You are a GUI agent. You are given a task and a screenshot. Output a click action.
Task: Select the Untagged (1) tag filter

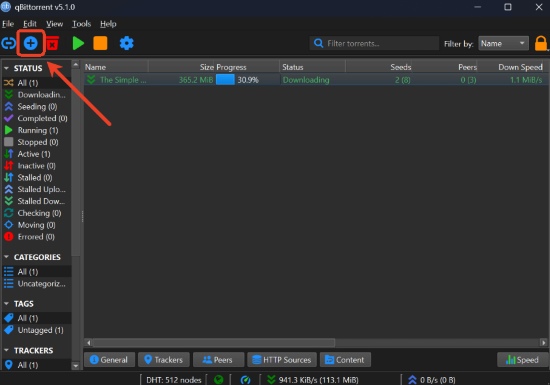[x=36, y=330]
